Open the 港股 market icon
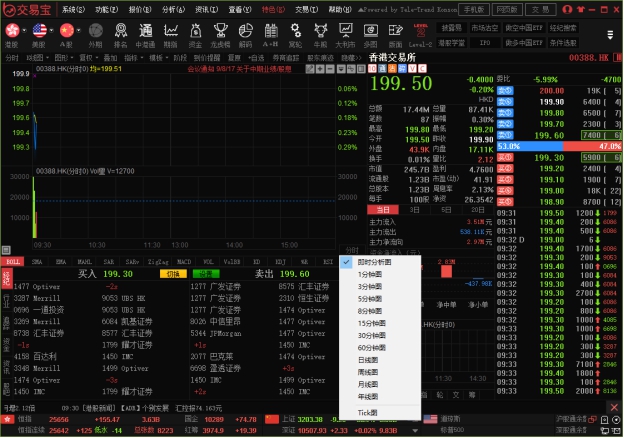This screenshot has width=624, height=438. click(x=12, y=33)
